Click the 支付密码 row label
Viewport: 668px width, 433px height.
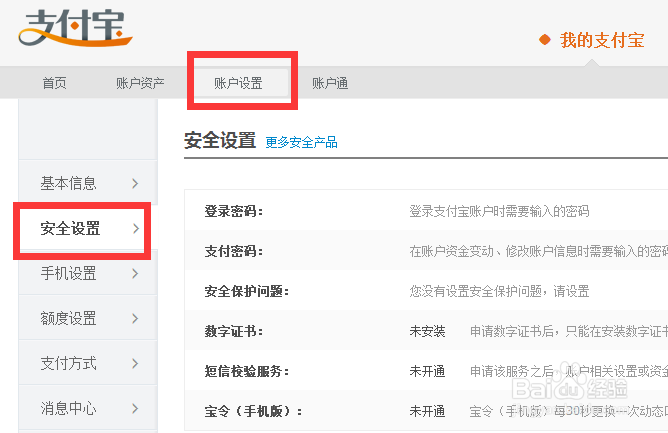coord(233,251)
